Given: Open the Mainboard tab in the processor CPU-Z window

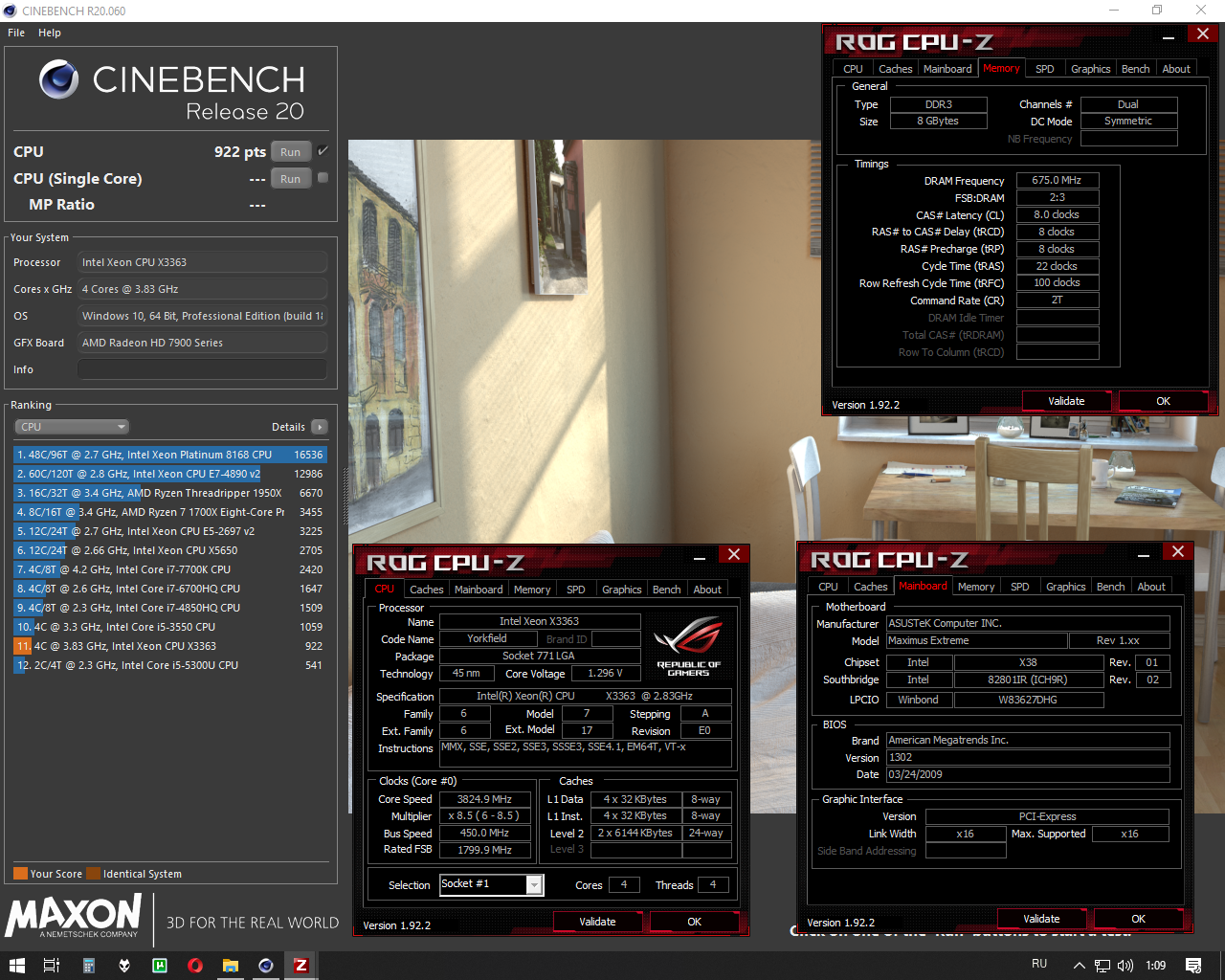Looking at the screenshot, I should pyautogui.click(x=479, y=590).
